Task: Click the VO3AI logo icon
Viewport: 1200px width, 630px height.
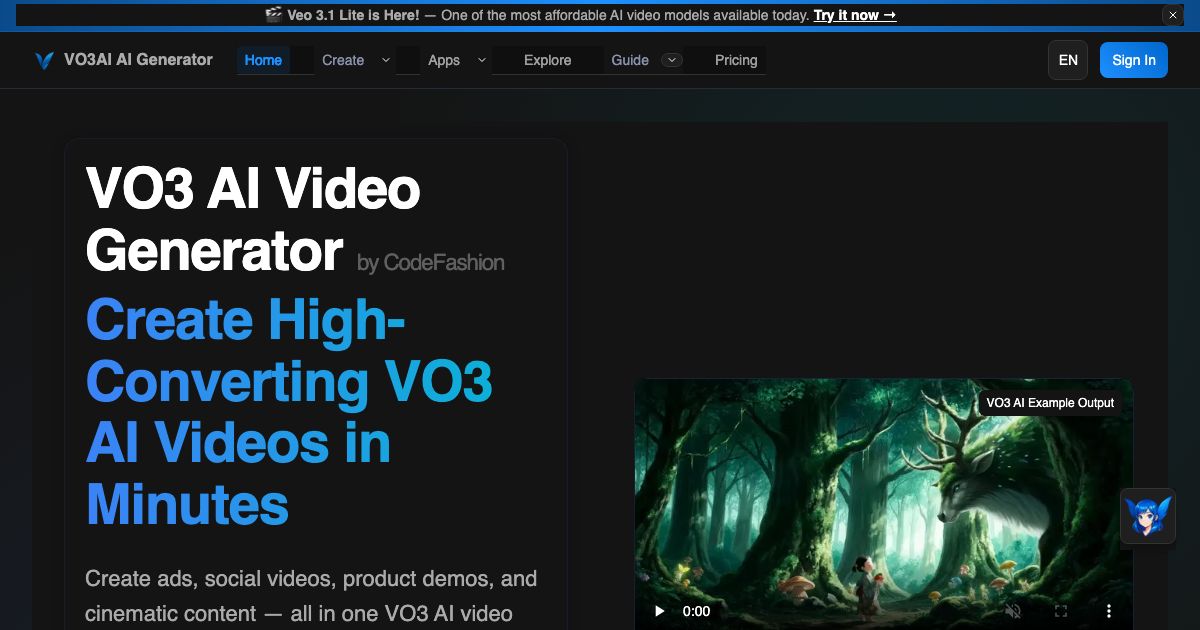Action: tap(44, 60)
